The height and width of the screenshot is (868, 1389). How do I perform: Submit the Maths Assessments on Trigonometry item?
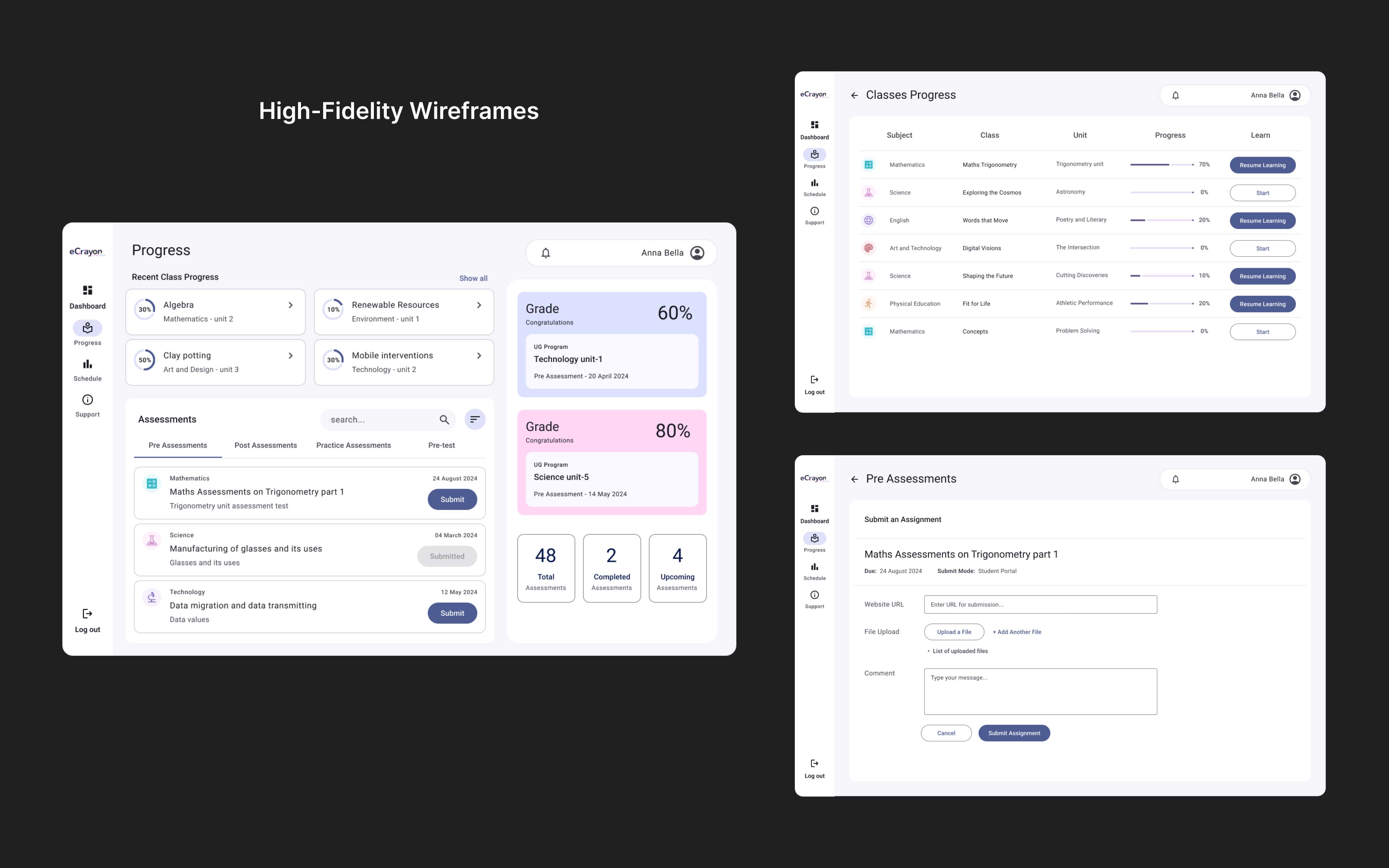pyautogui.click(x=452, y=500)
